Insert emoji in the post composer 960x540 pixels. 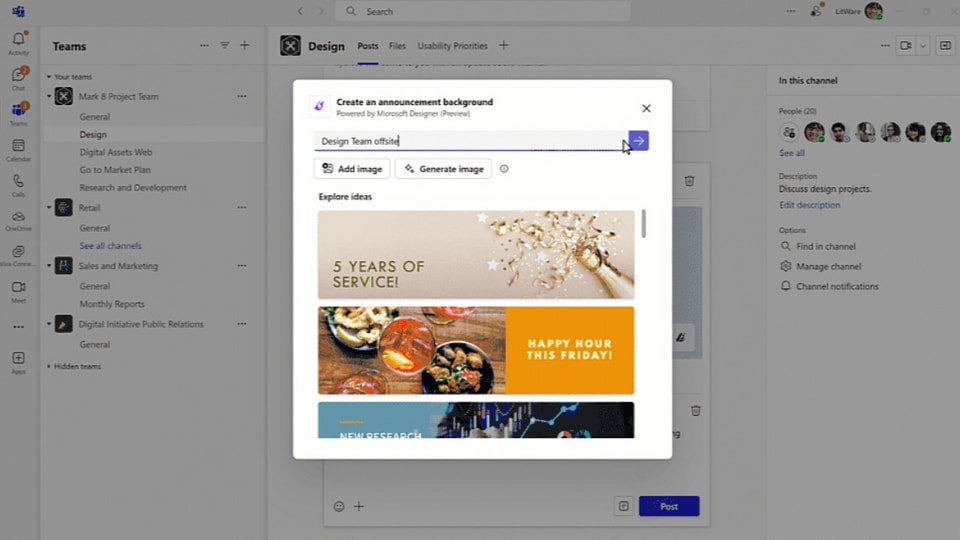pos(339,506)
